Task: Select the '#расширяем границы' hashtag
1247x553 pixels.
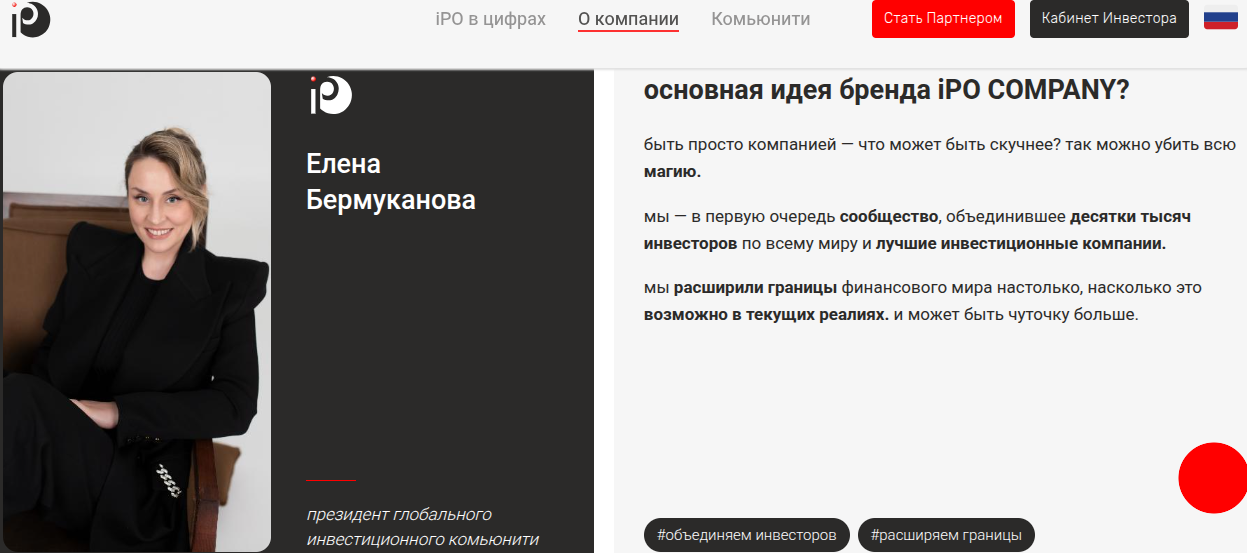Action: tap(945, 535)
